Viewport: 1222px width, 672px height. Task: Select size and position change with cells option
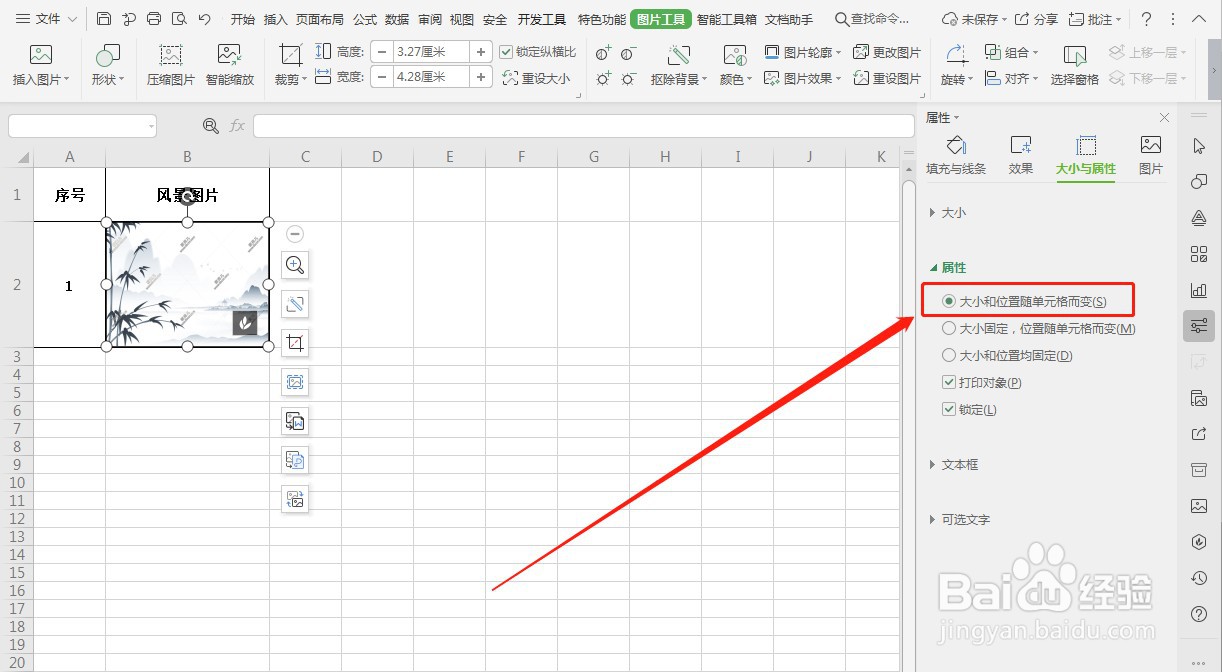click(x=1026, y=301)
